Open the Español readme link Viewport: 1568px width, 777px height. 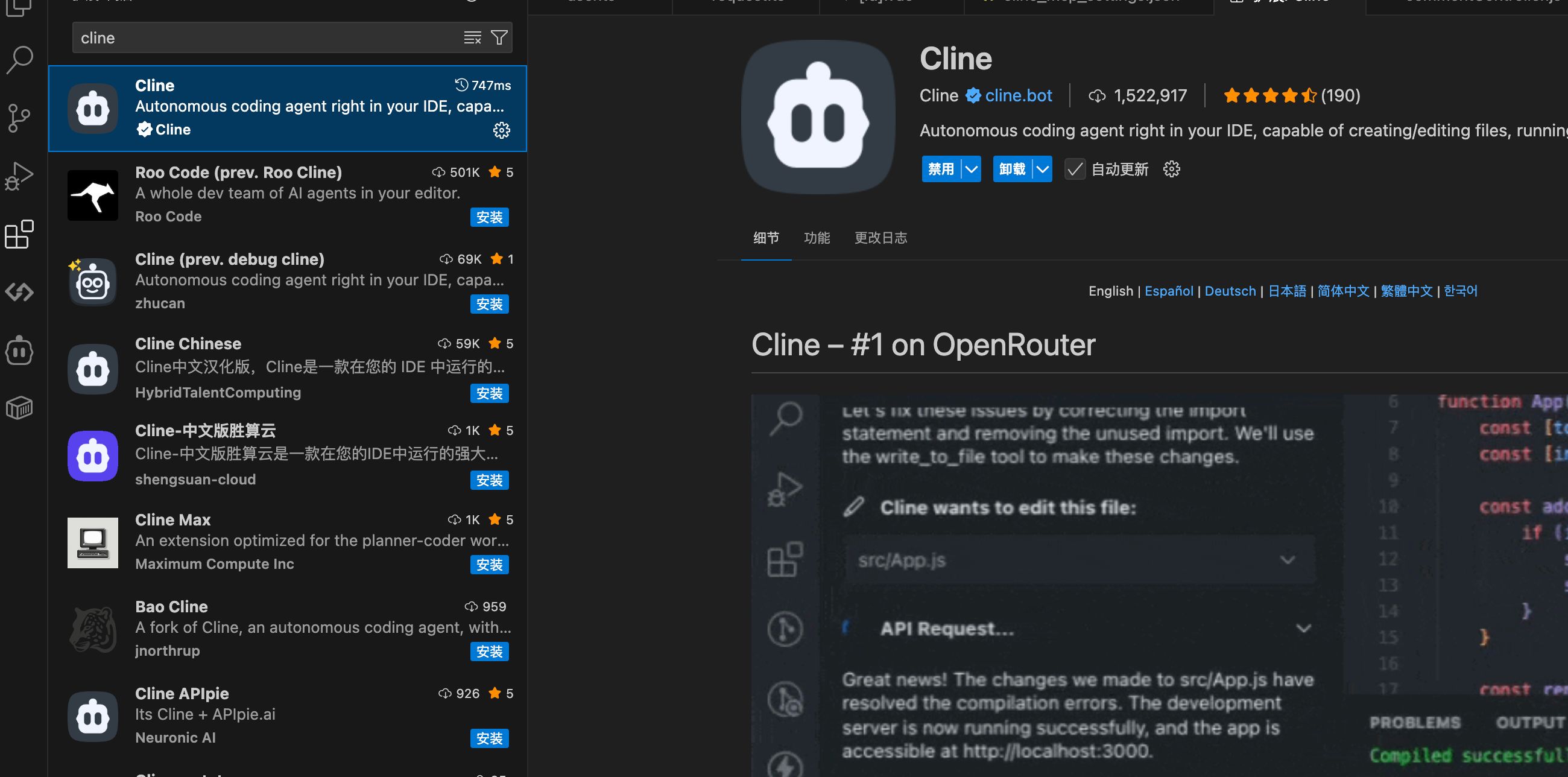coord(1169,291)
